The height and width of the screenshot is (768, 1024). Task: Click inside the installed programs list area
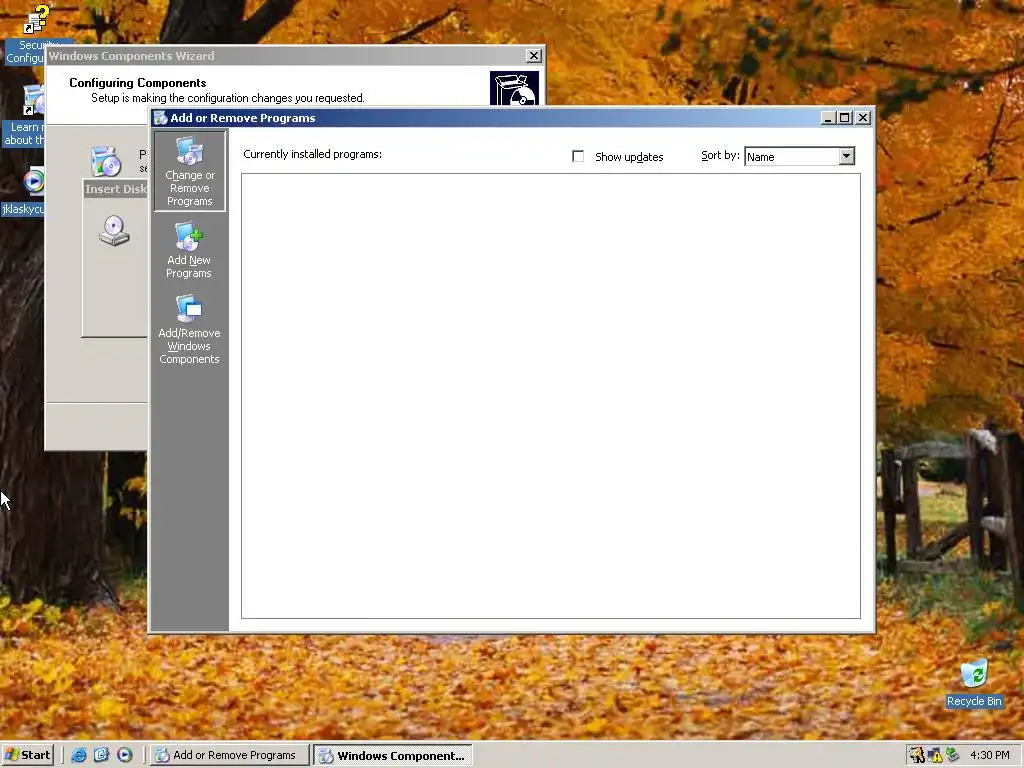tap(551, 396)
